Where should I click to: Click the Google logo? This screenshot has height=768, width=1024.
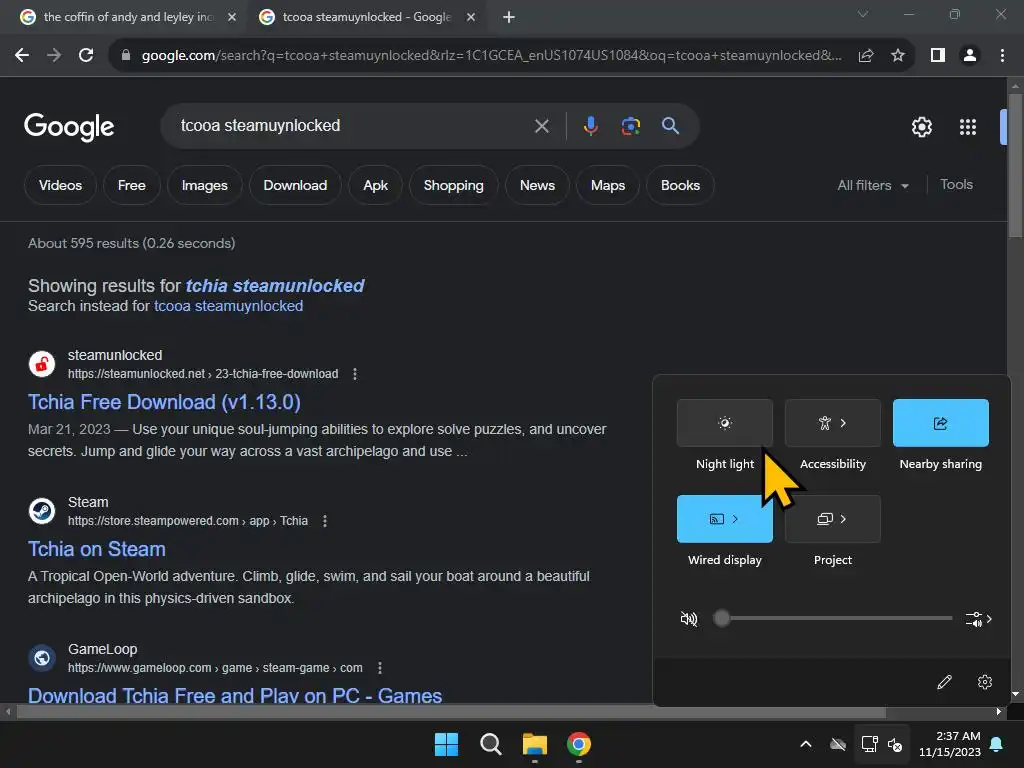pos(69,127)
